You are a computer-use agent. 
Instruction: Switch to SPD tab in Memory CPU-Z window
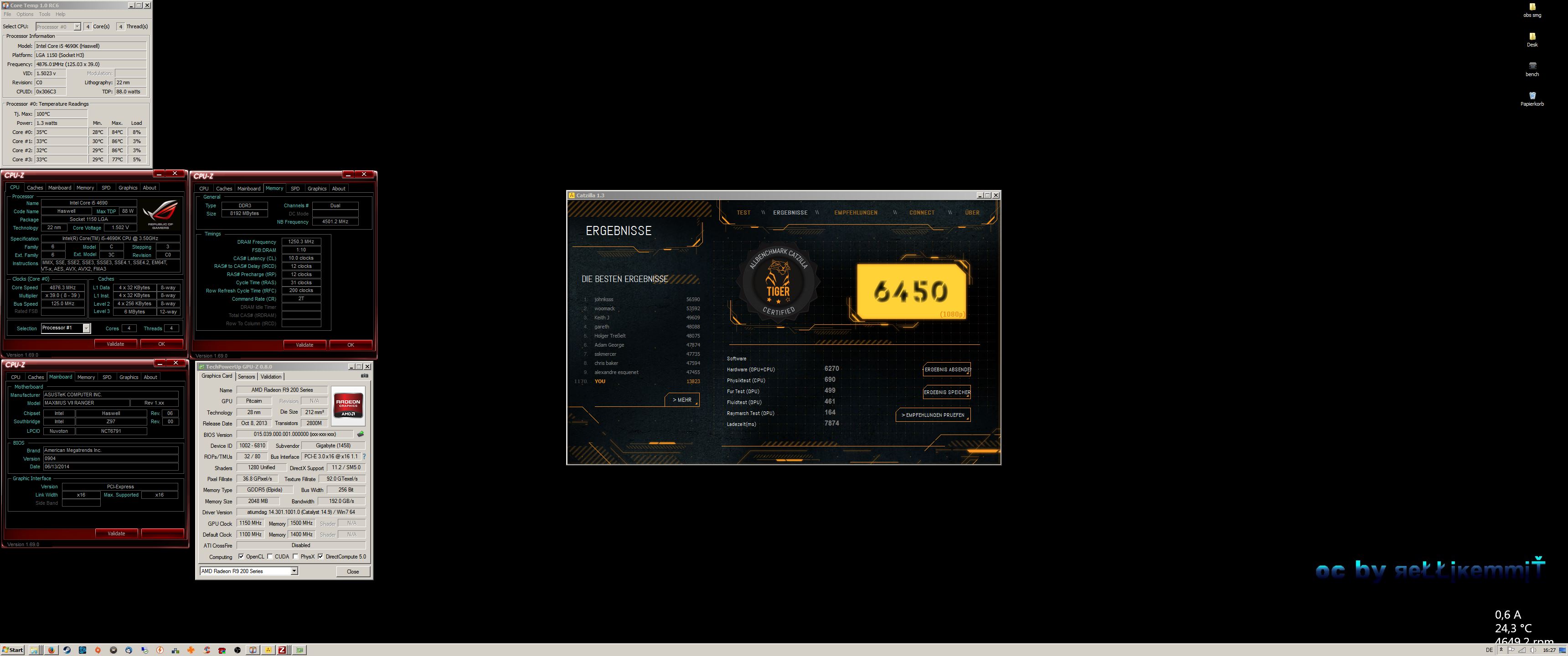pos(295,189)
